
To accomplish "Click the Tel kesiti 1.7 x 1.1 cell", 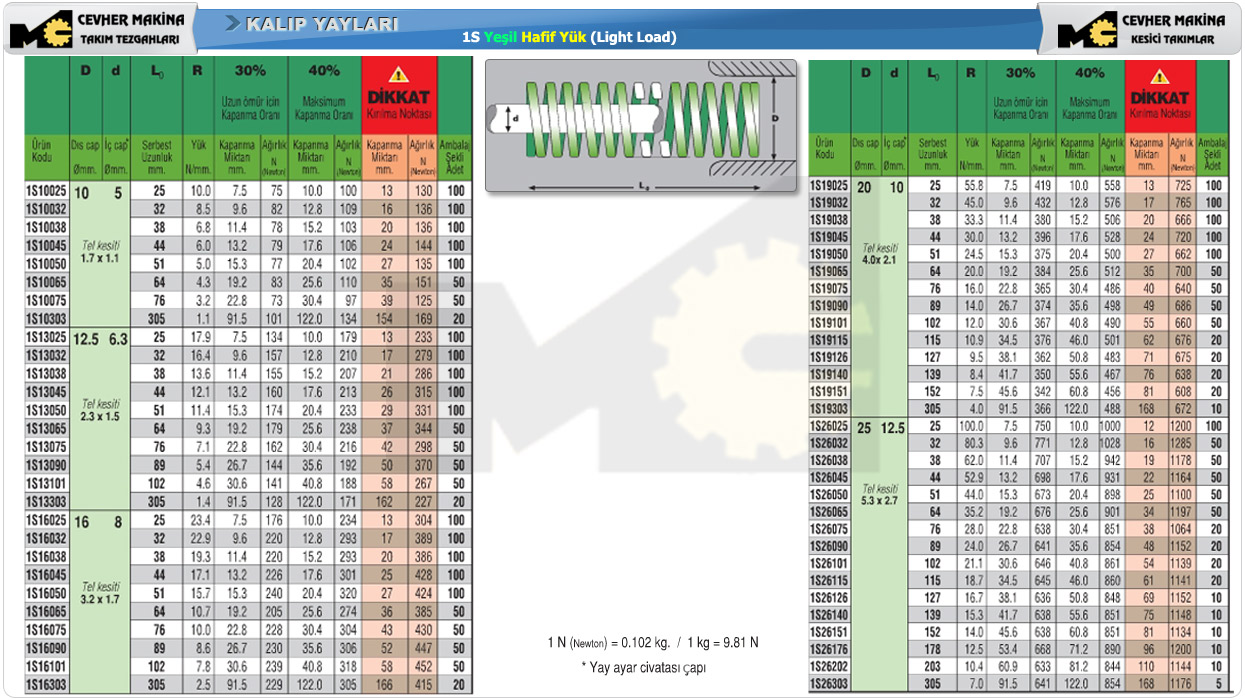I will coord(101,250).
